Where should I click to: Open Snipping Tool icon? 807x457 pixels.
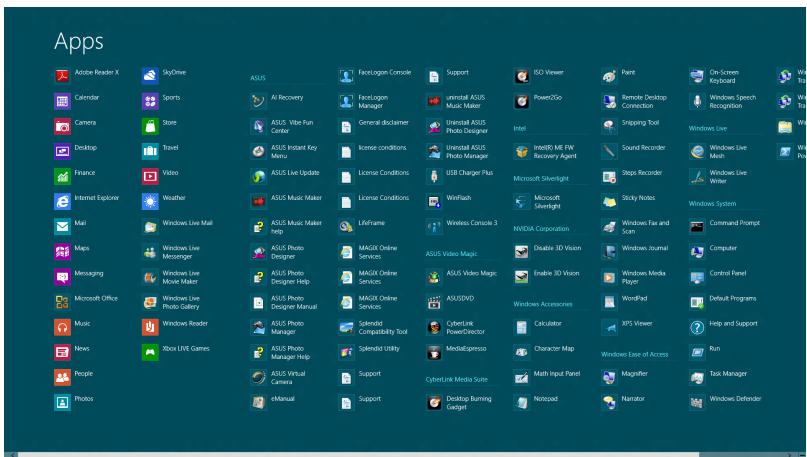pyautogui.click(x=609, y=126)
